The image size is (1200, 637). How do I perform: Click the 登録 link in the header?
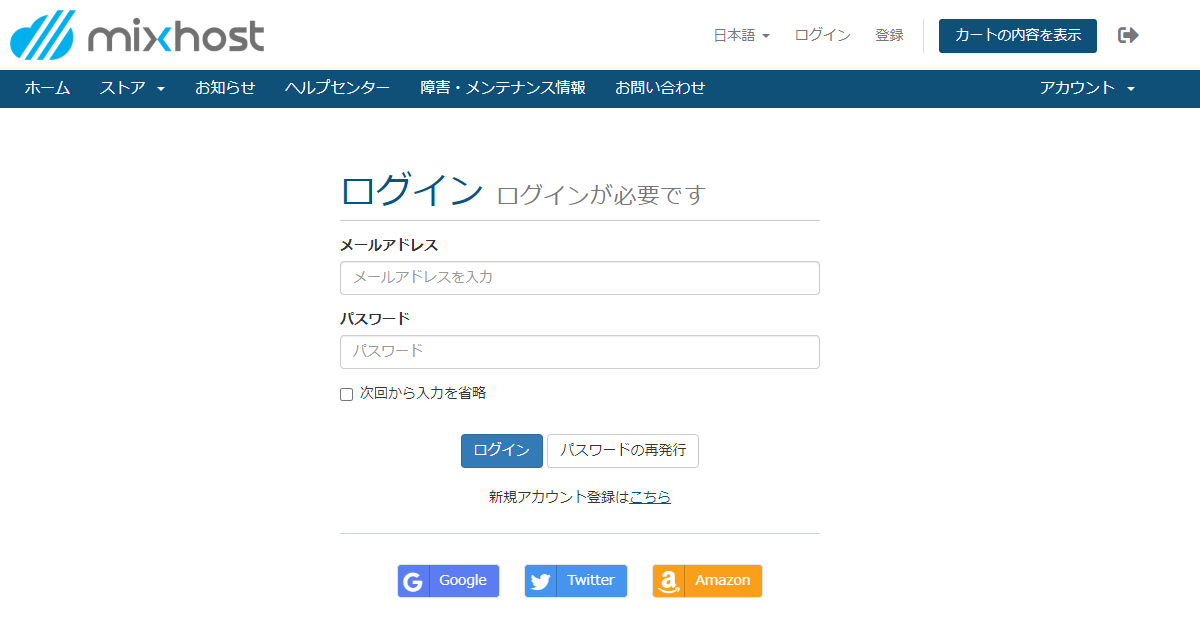(889, 35)
